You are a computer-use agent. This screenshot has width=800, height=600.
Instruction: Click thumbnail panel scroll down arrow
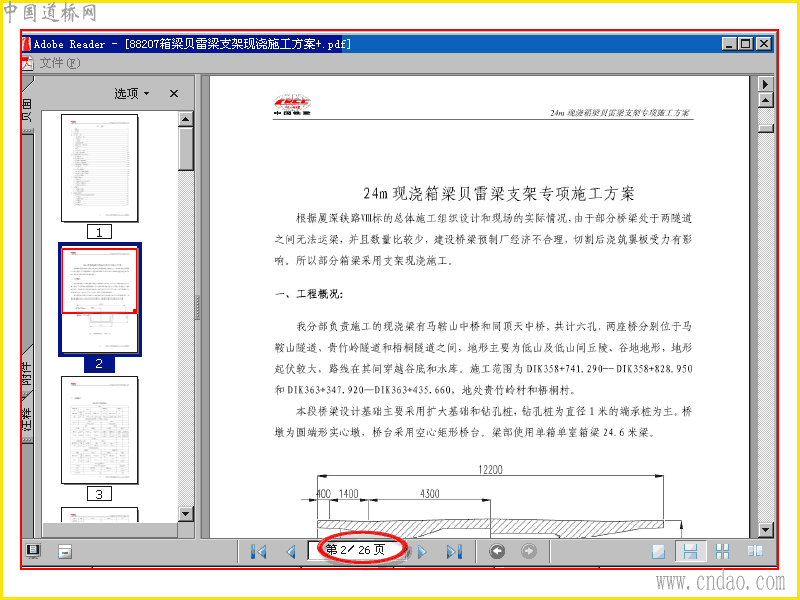point(186,514)
